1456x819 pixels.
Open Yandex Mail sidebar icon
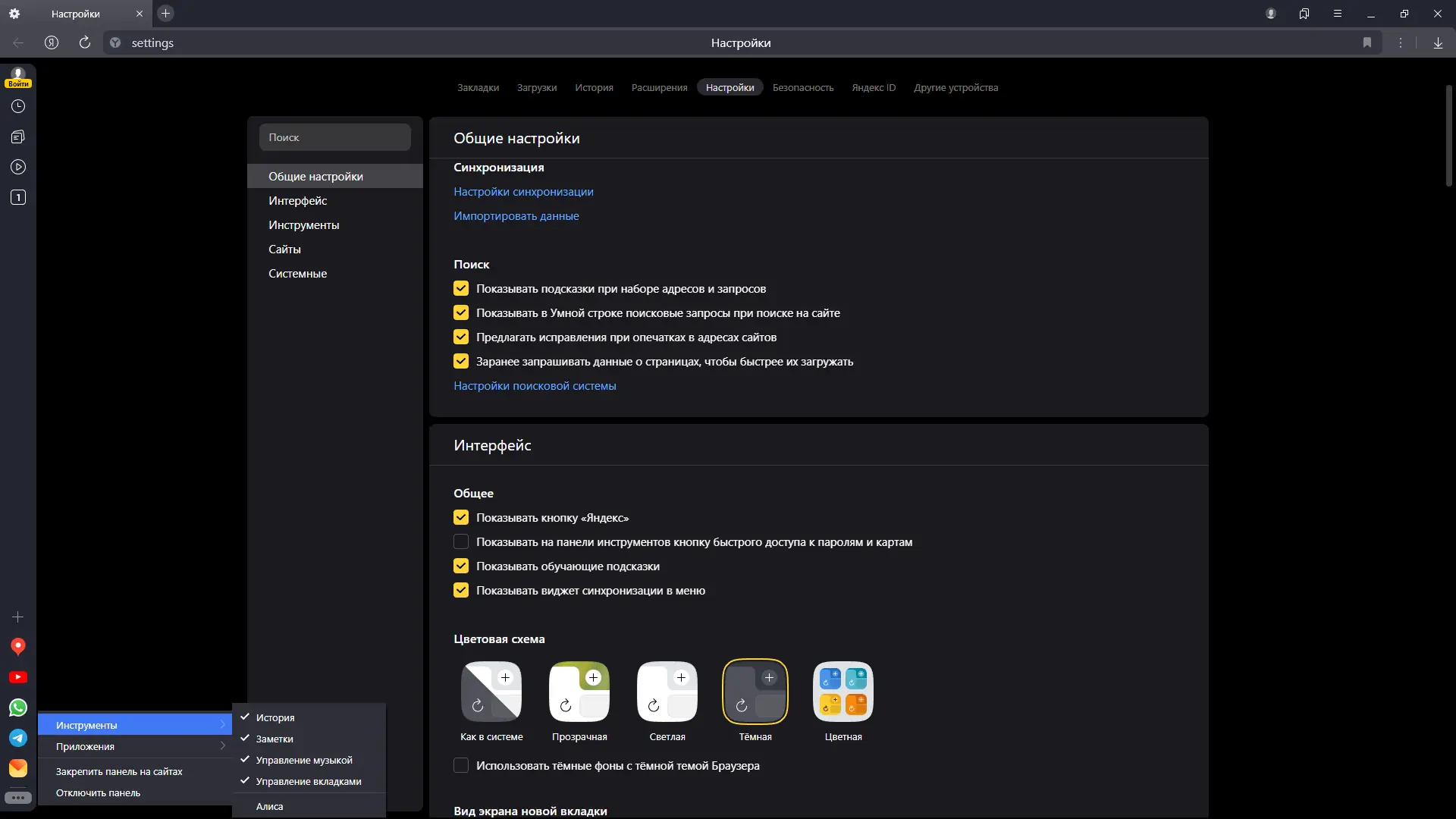tap(18, 768)
